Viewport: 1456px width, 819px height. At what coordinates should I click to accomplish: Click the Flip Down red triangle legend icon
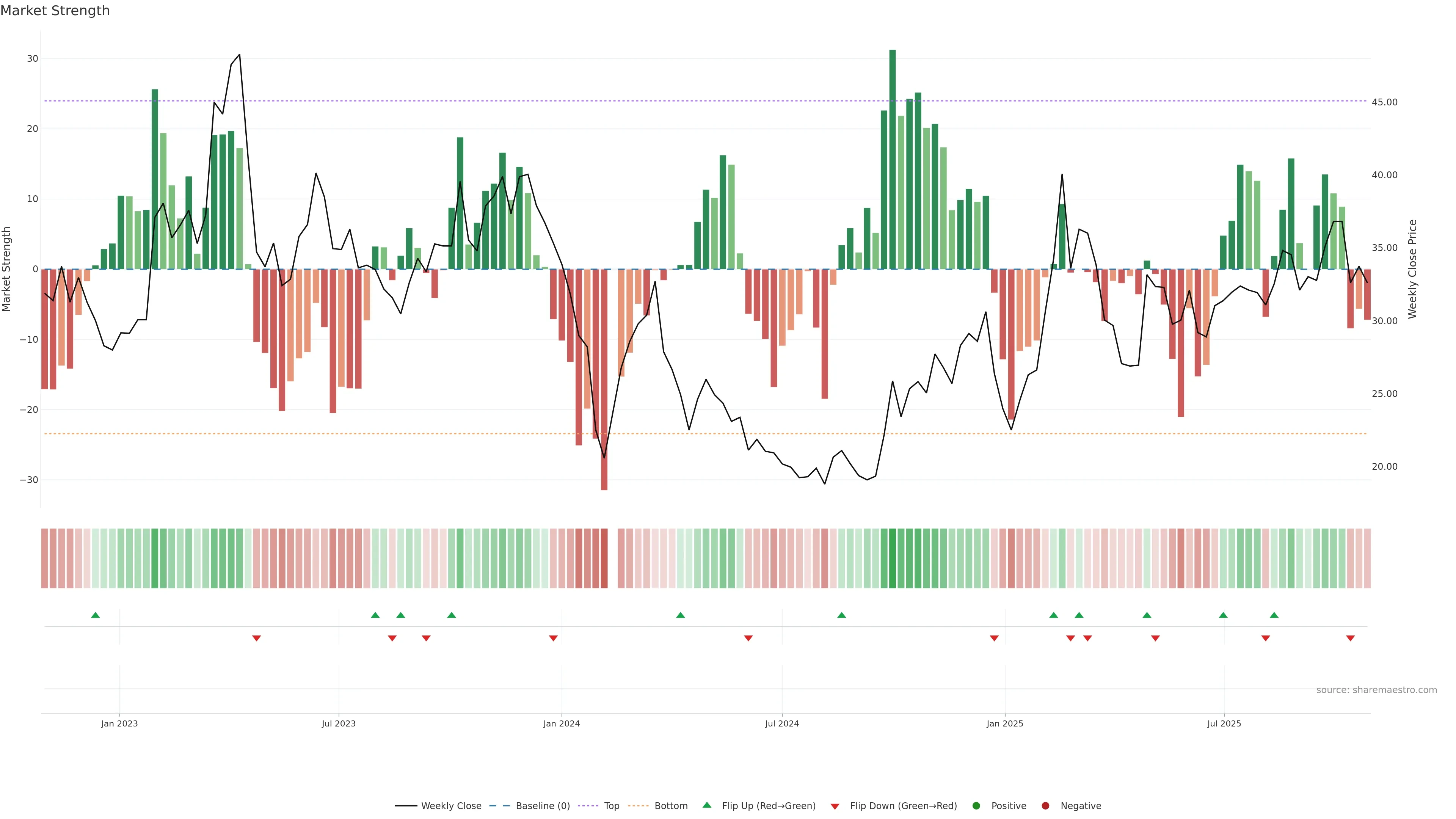point(835,806)
